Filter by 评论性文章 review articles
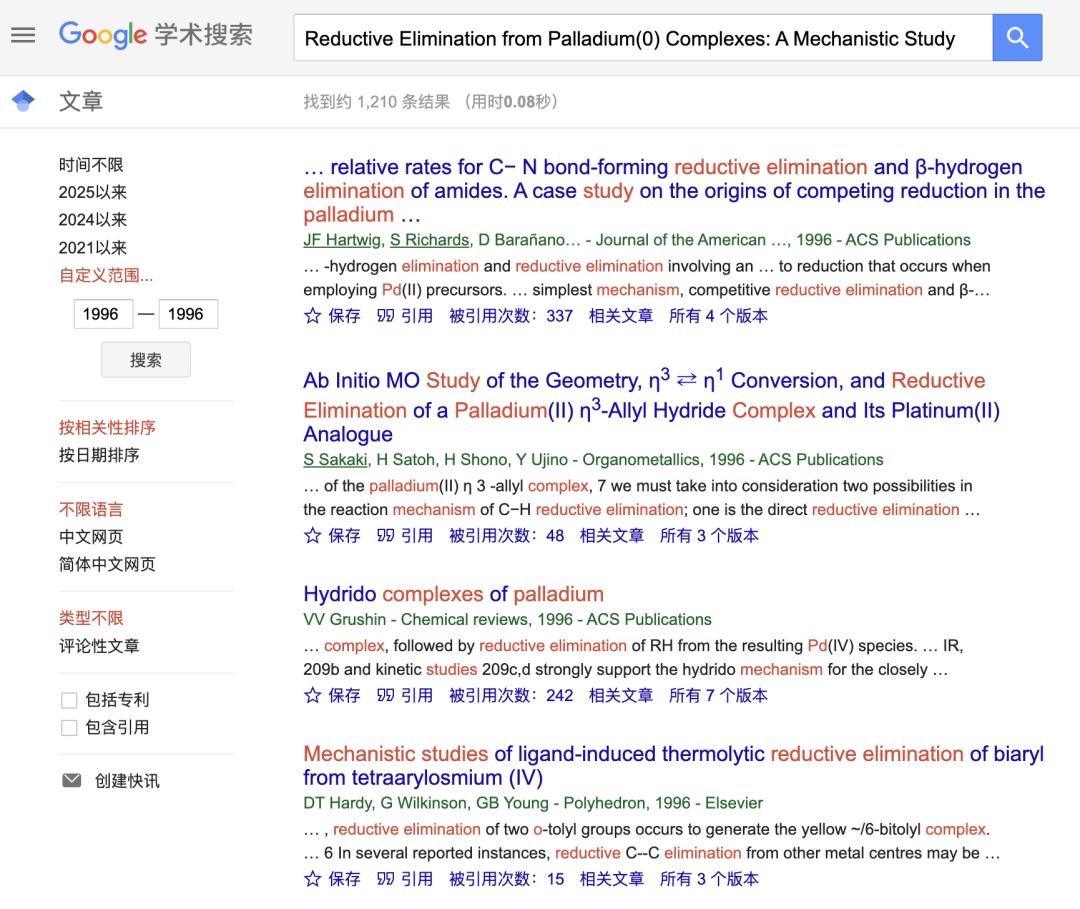The image size is (1080, 909). [x=99, y=646]
